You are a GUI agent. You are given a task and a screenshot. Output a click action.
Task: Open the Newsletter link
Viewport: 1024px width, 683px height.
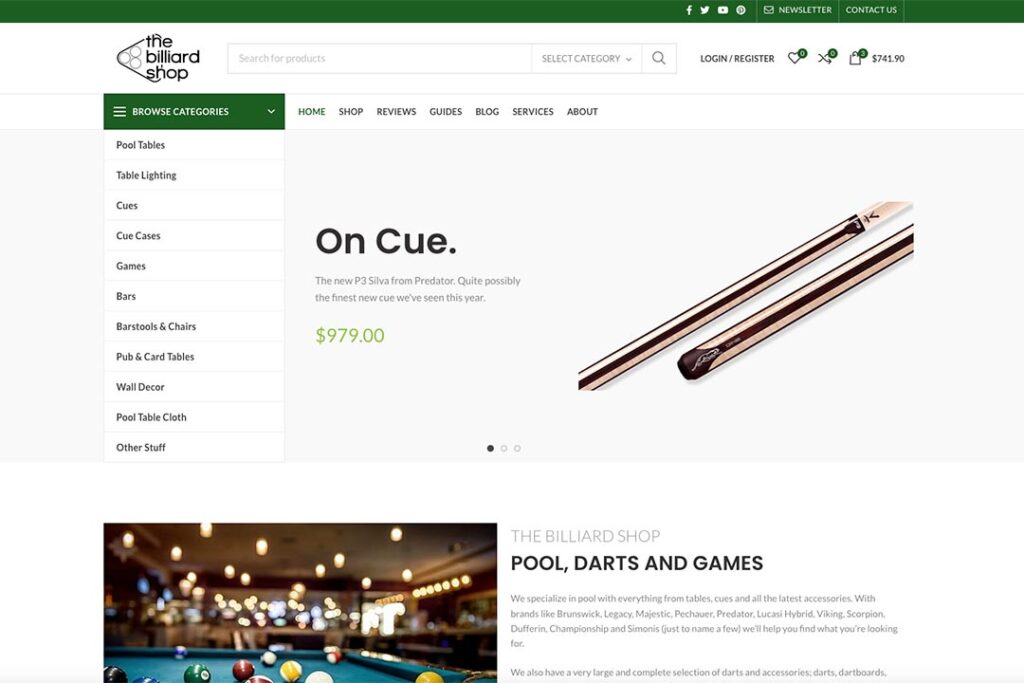(797, 10)
